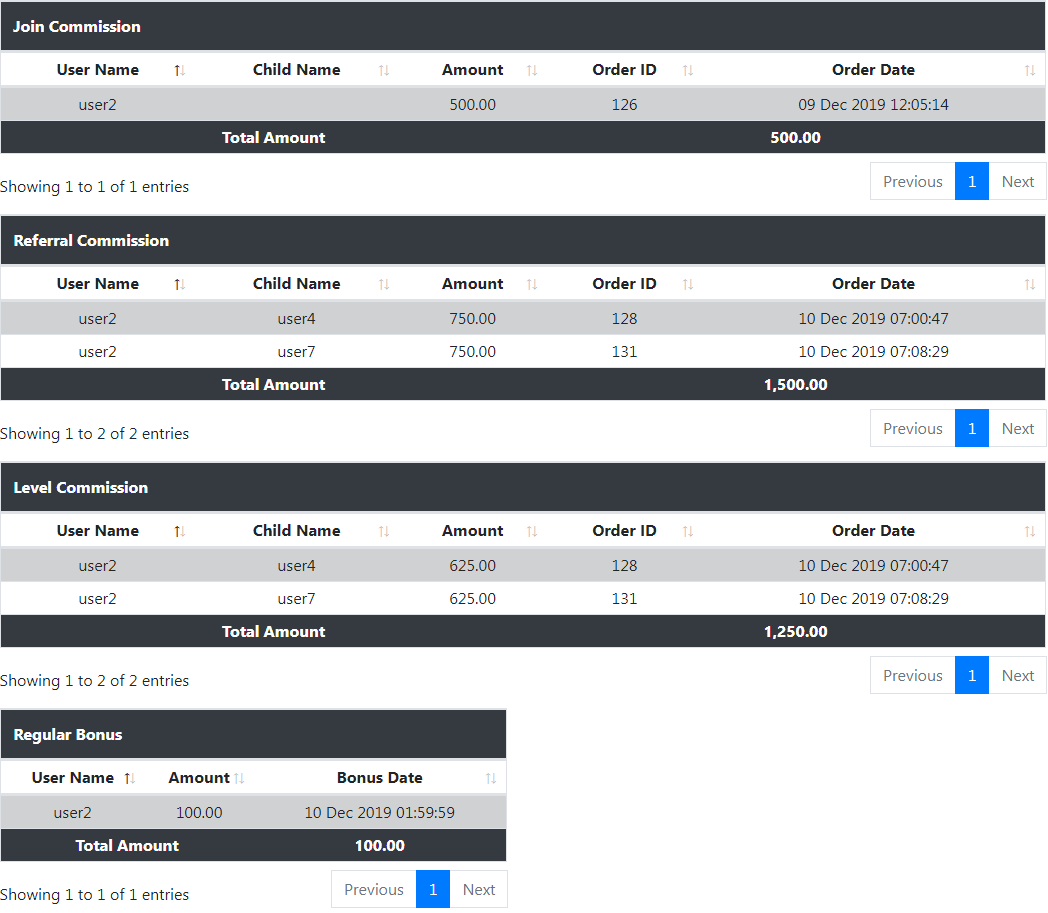This screenshot has width=1048, height=913.
Task: Sort Child Name column in Referral Commission
Action: [385, 283]
